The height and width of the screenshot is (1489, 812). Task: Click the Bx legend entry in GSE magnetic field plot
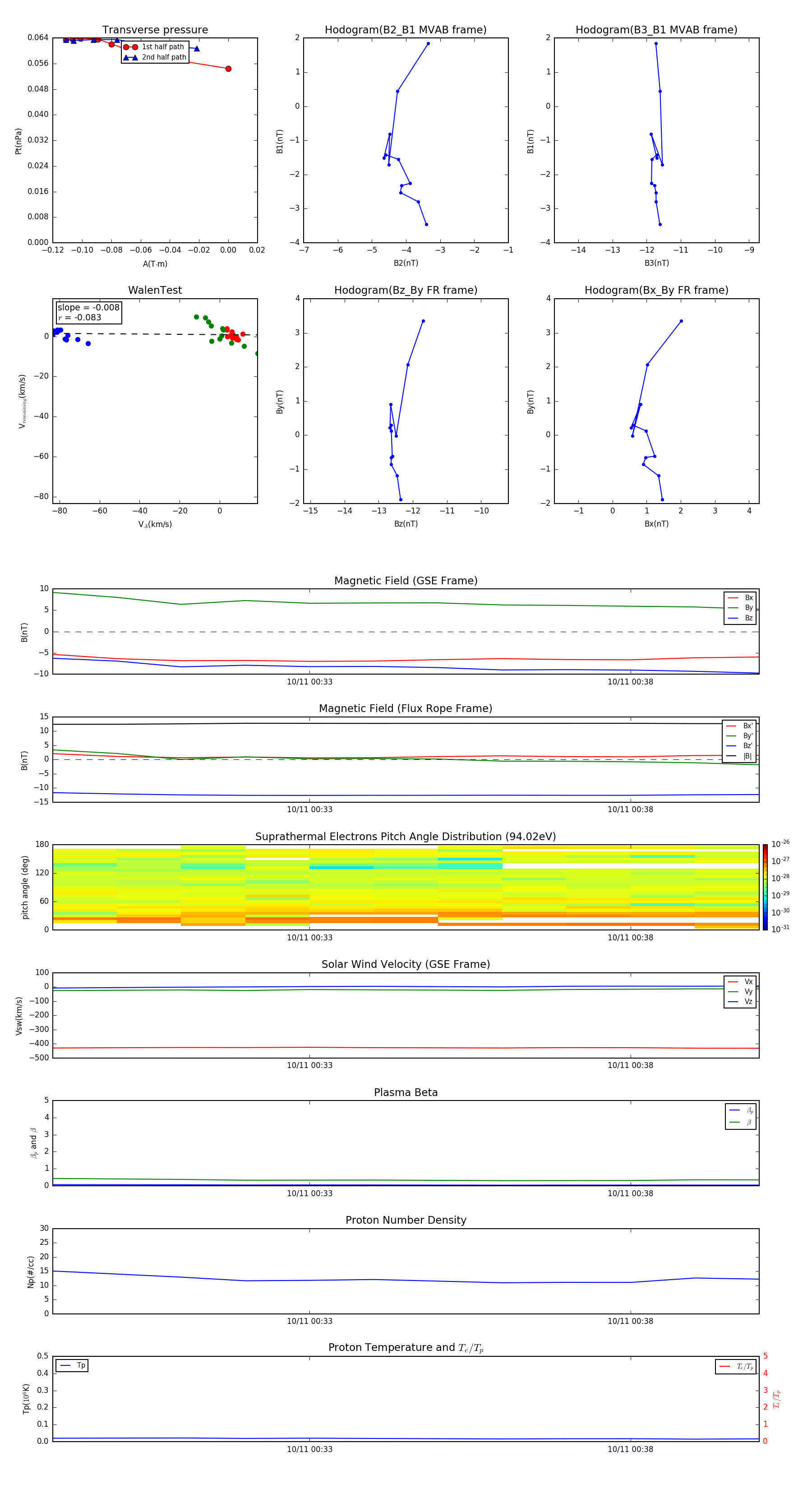pyautogui.click(x=740, y=598)
